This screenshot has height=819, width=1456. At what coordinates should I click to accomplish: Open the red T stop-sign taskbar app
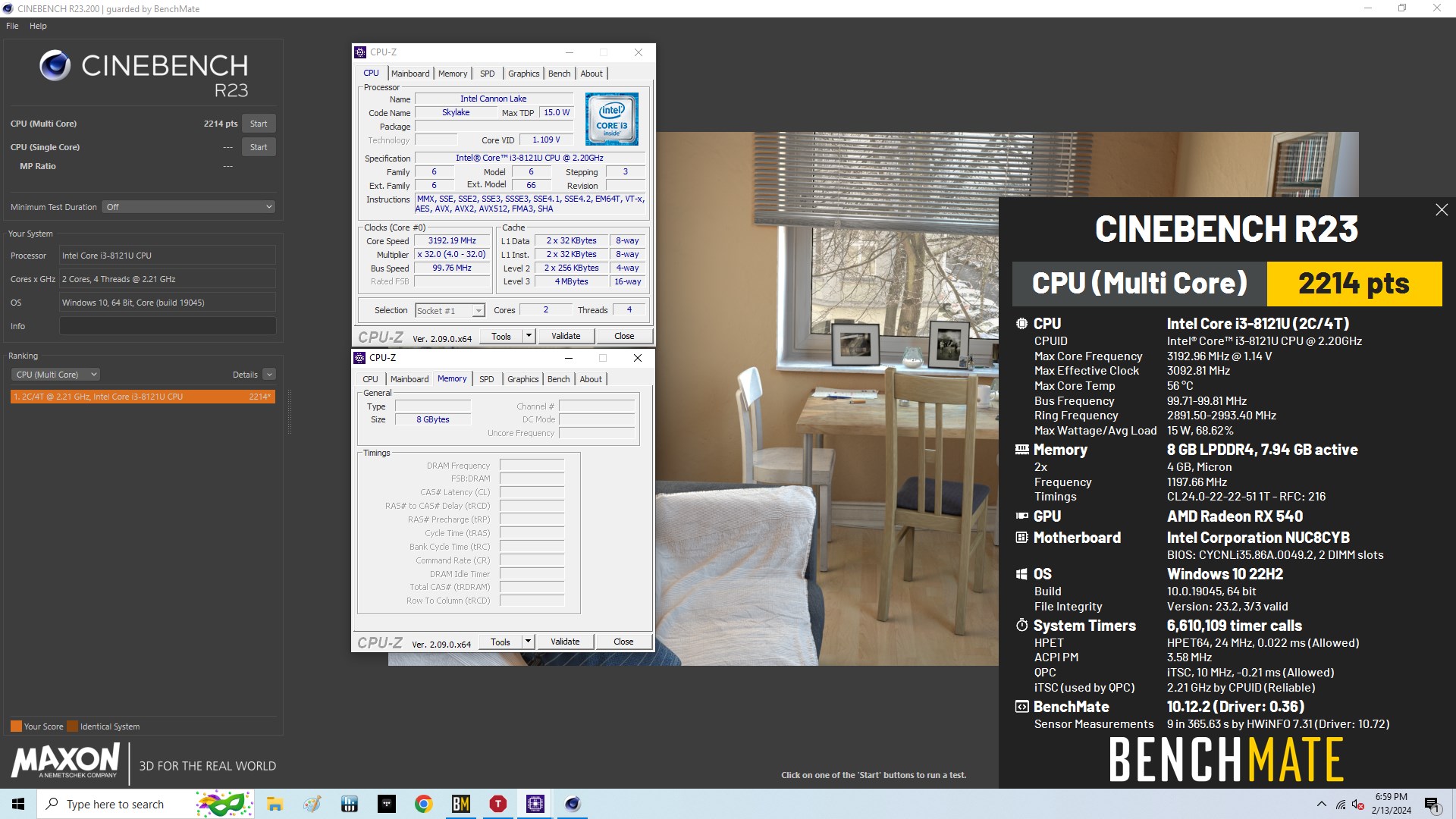click(498, 804)
